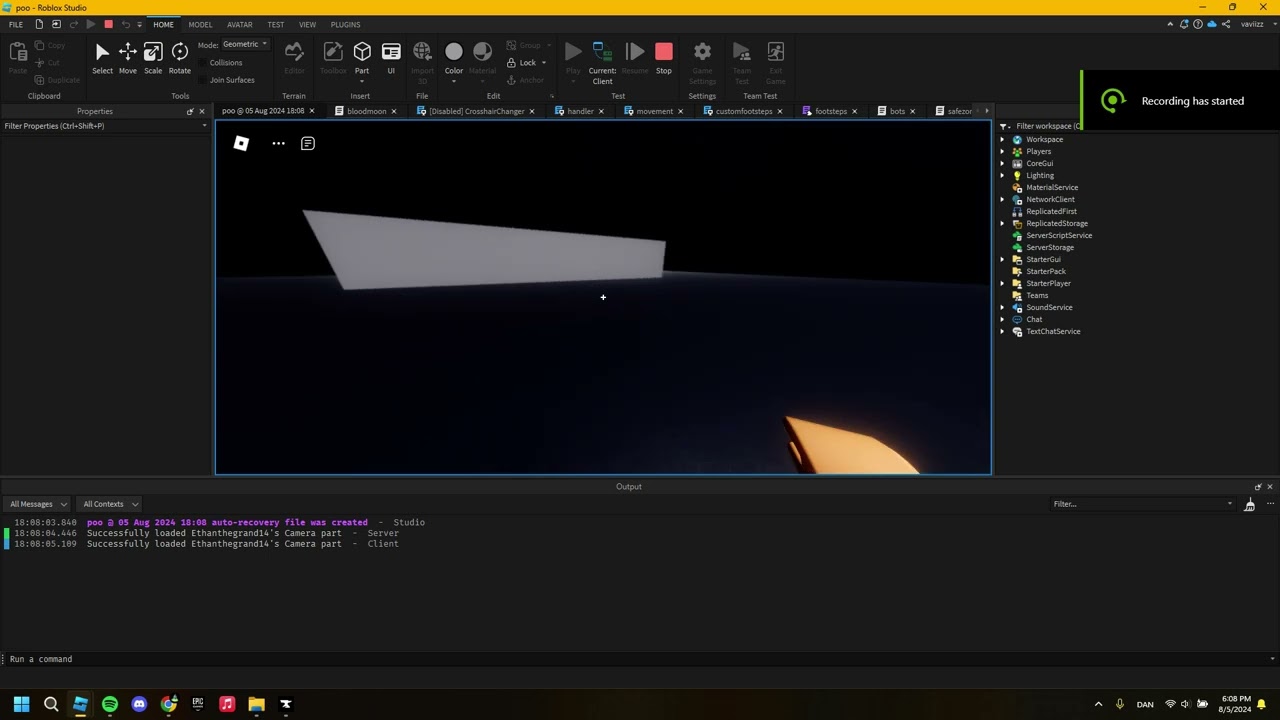Expand the StarterGui tree node
Image resolution: width=1280 pixels, height=720 pixels.
(x=1003, y=260)
